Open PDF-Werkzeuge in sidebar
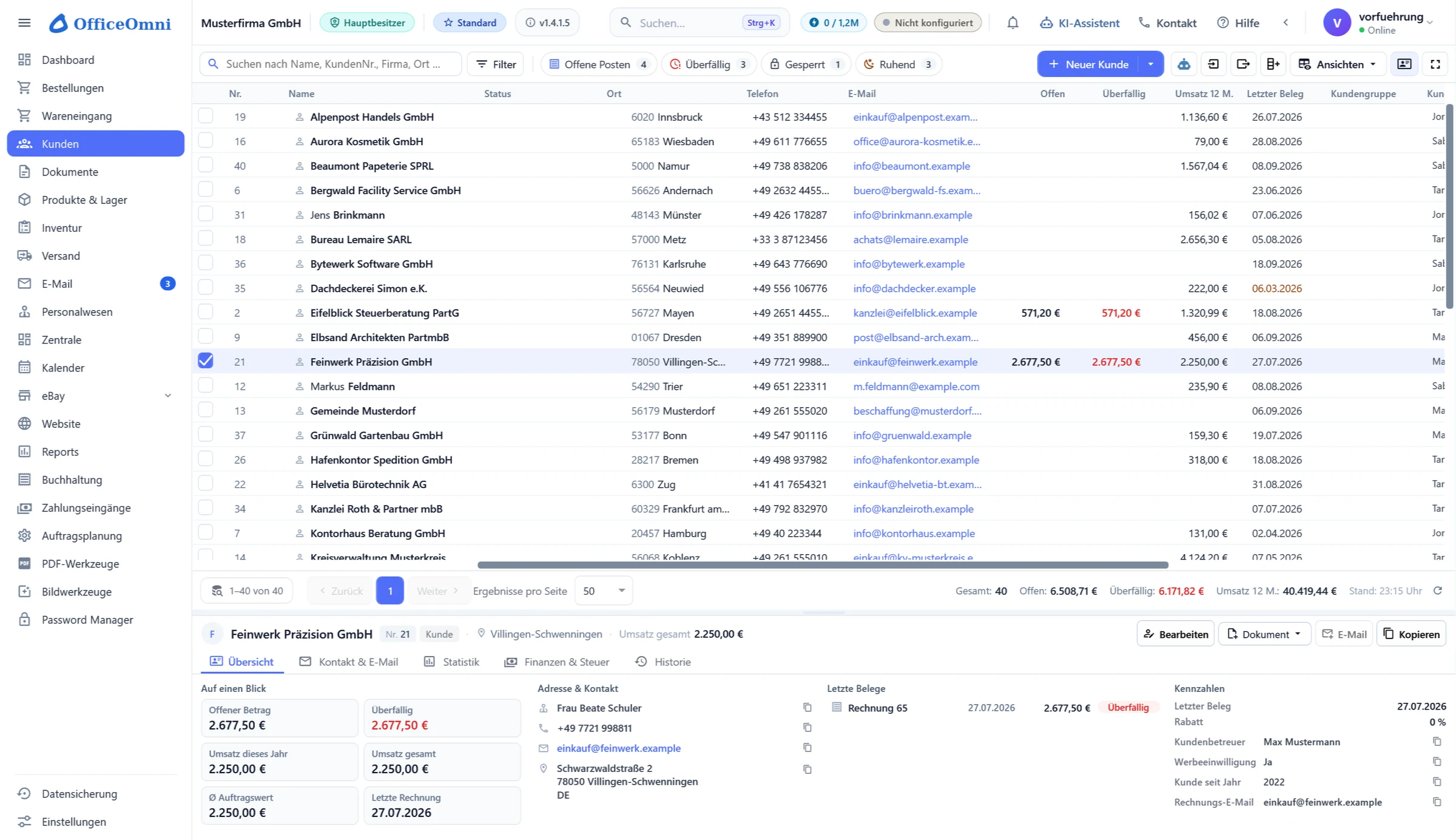 96,564
